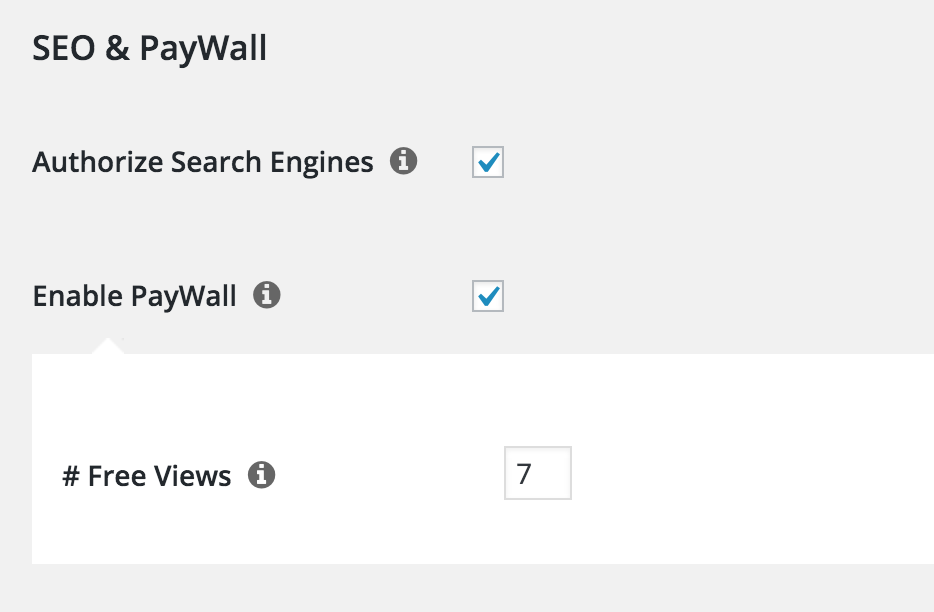View help for Authorize Search Engines setting
The height and width of the screenshot is (612, 934).
pyautogui.click(x=404, y=161)
